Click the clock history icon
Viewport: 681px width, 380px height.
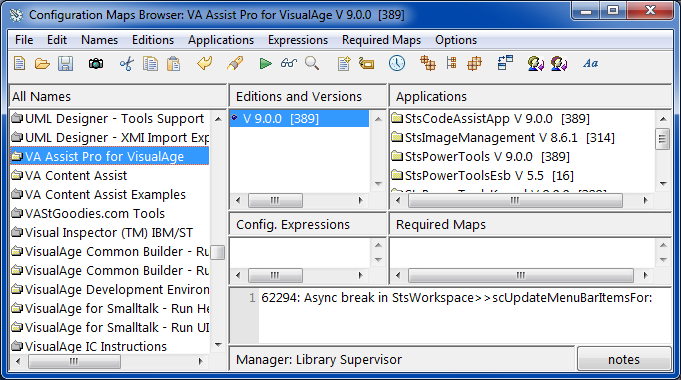397,63
